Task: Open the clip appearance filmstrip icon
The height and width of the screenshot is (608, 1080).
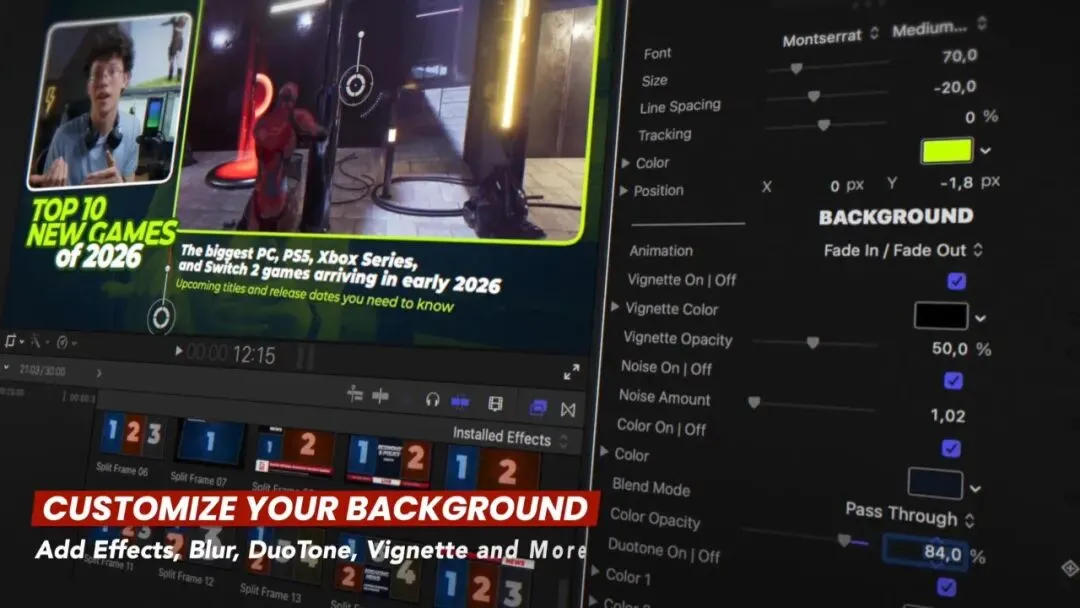Action: pyautogui.click(x=495, y=403)
